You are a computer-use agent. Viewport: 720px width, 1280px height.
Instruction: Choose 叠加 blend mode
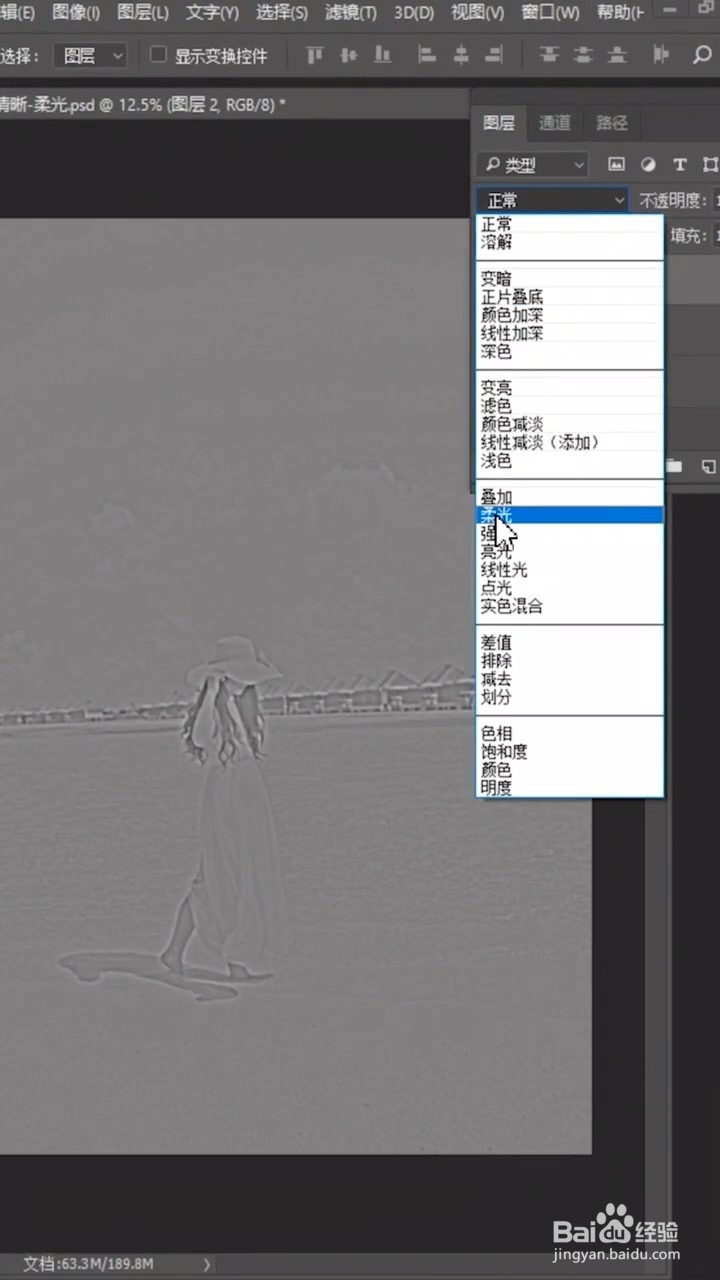pos(568,497)
